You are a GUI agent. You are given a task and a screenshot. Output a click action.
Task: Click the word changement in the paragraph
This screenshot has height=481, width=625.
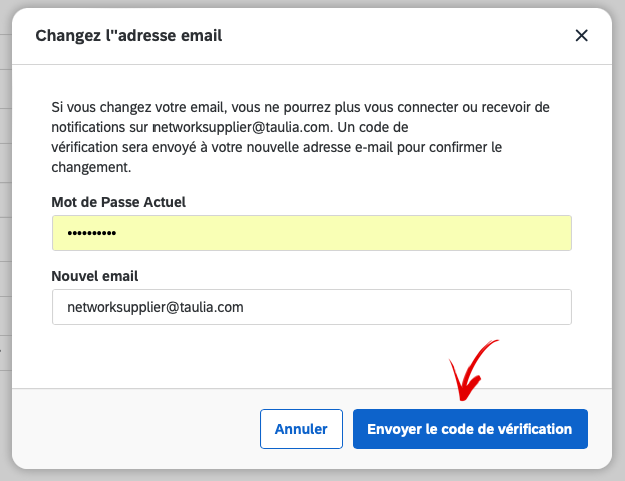click(x=90, y=167)
